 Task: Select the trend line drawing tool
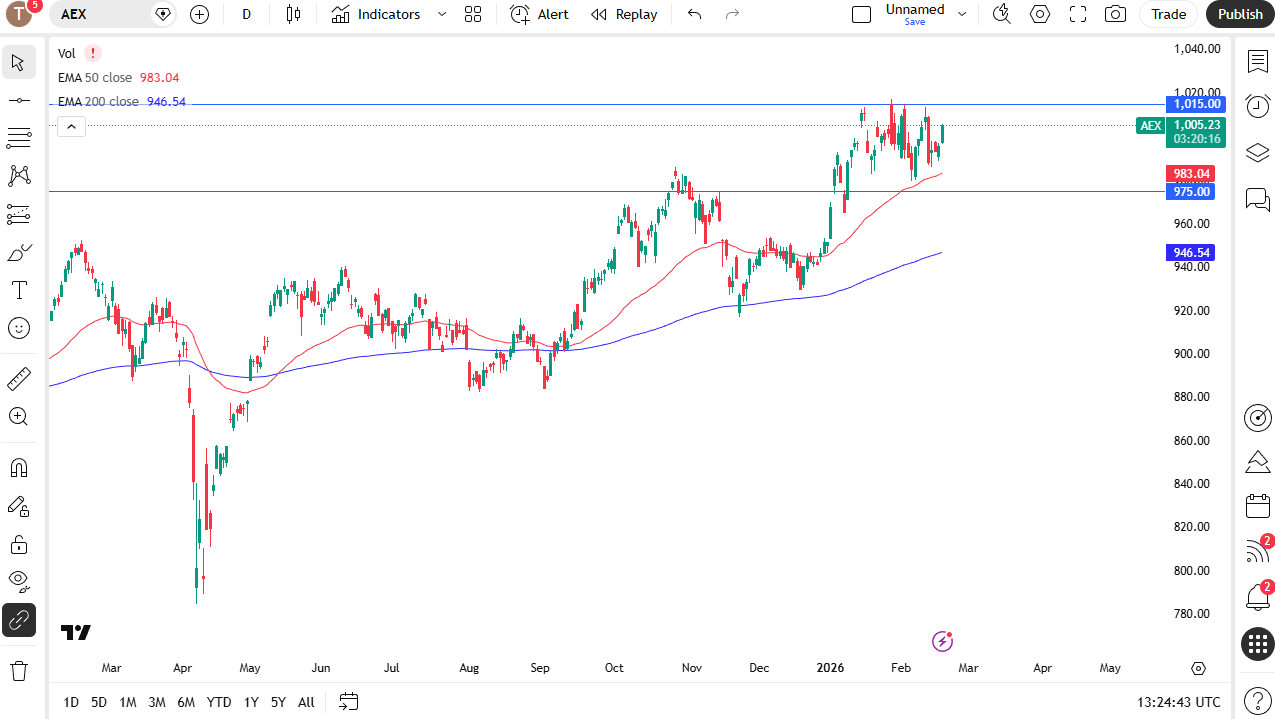18,100
